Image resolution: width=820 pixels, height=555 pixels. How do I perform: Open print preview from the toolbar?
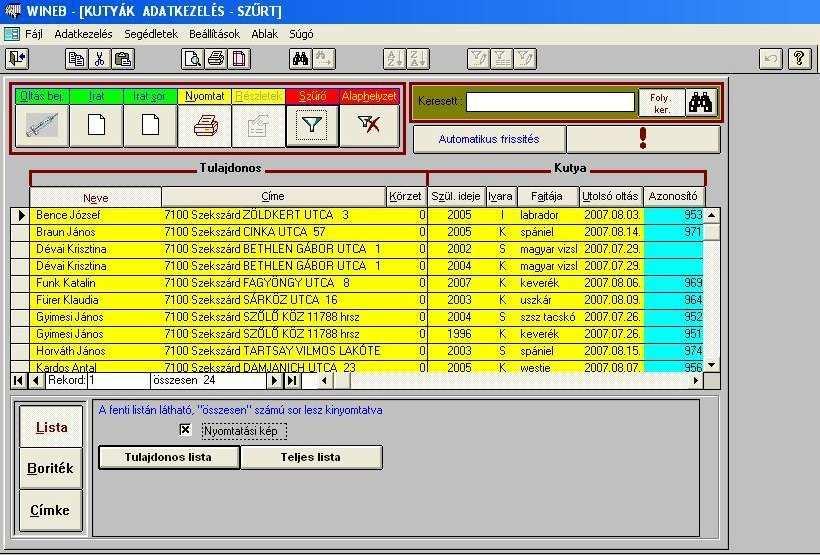point(192,59)
